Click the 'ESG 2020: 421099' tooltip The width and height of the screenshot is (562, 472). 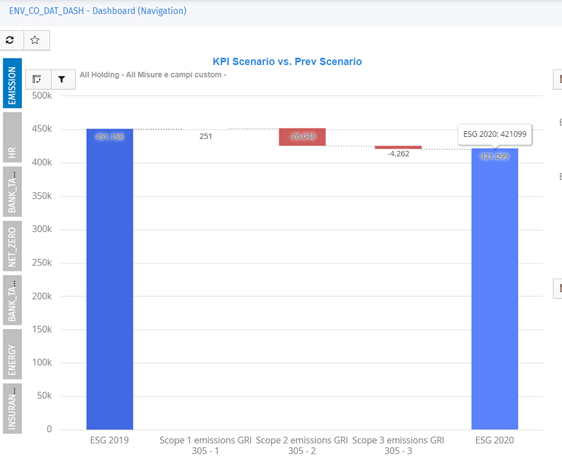point(495,134)
